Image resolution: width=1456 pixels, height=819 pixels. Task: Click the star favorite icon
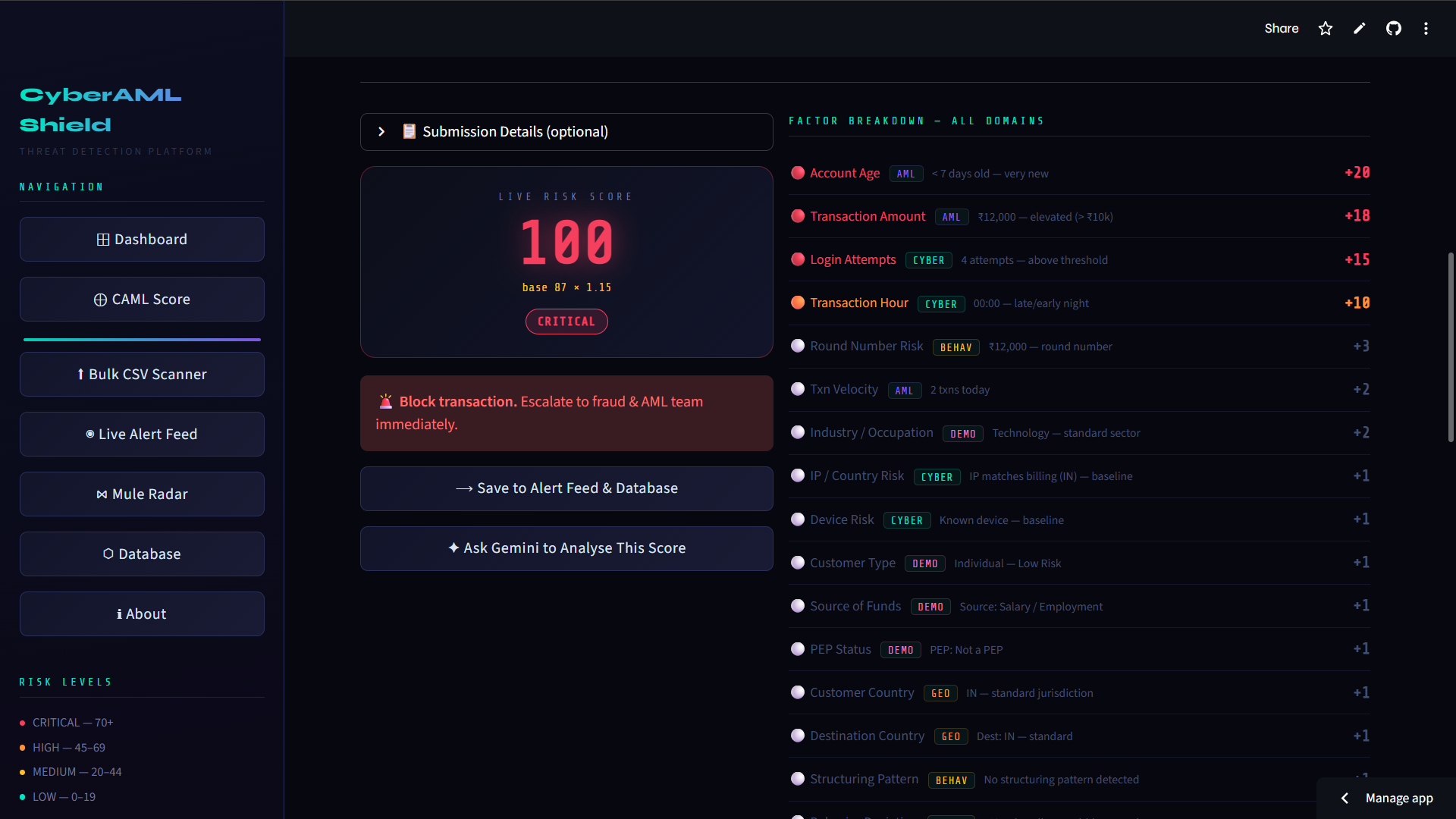coord(1325,28)
